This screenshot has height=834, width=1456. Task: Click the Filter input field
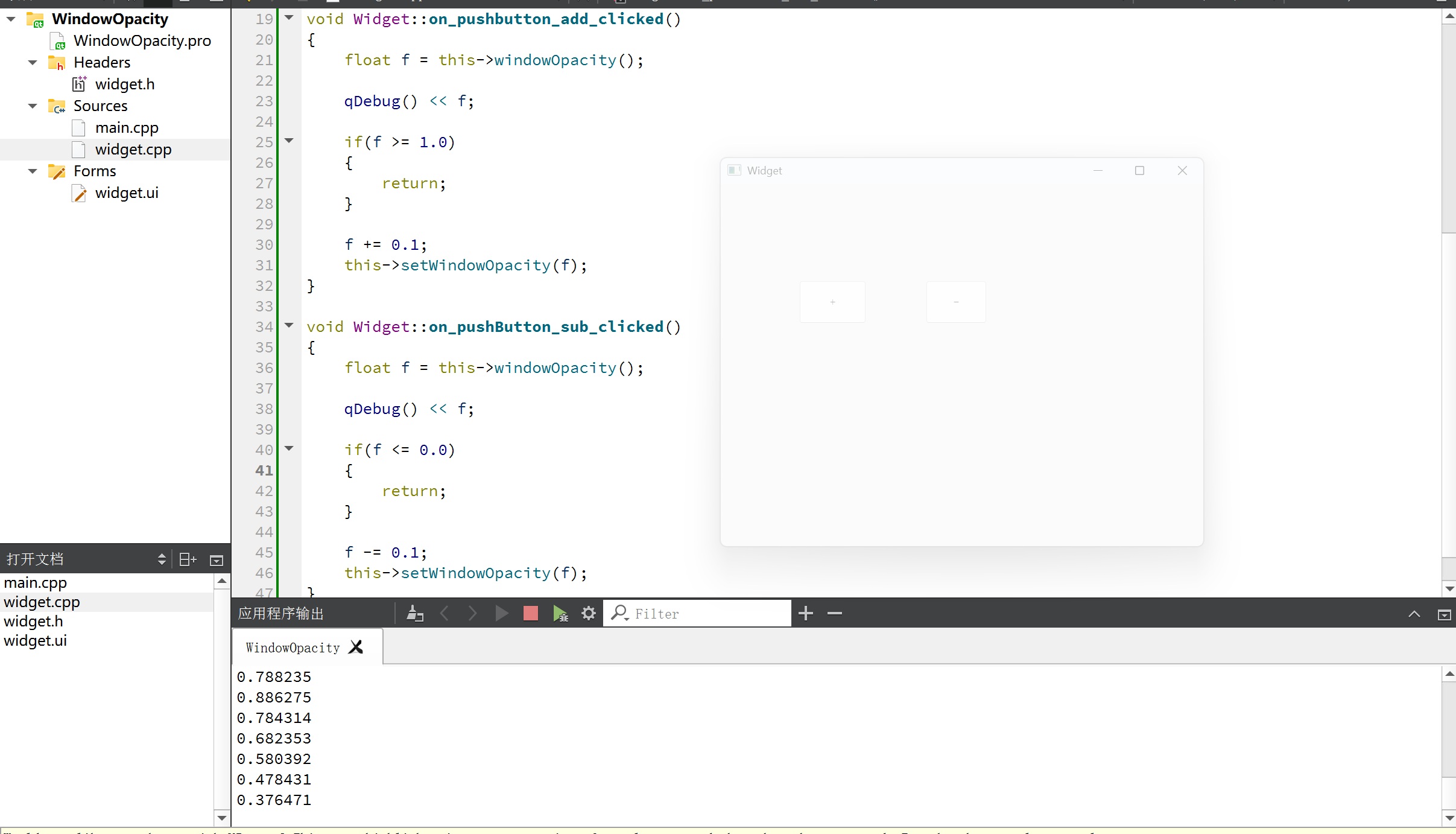[709, 614]
